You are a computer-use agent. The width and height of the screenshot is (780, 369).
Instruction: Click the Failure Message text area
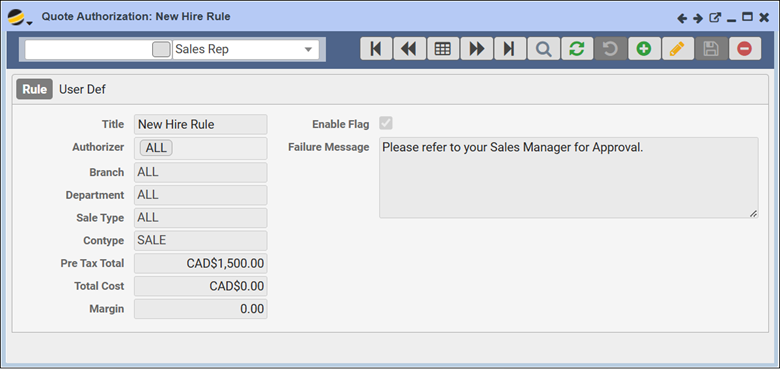[x=569, y=178]
